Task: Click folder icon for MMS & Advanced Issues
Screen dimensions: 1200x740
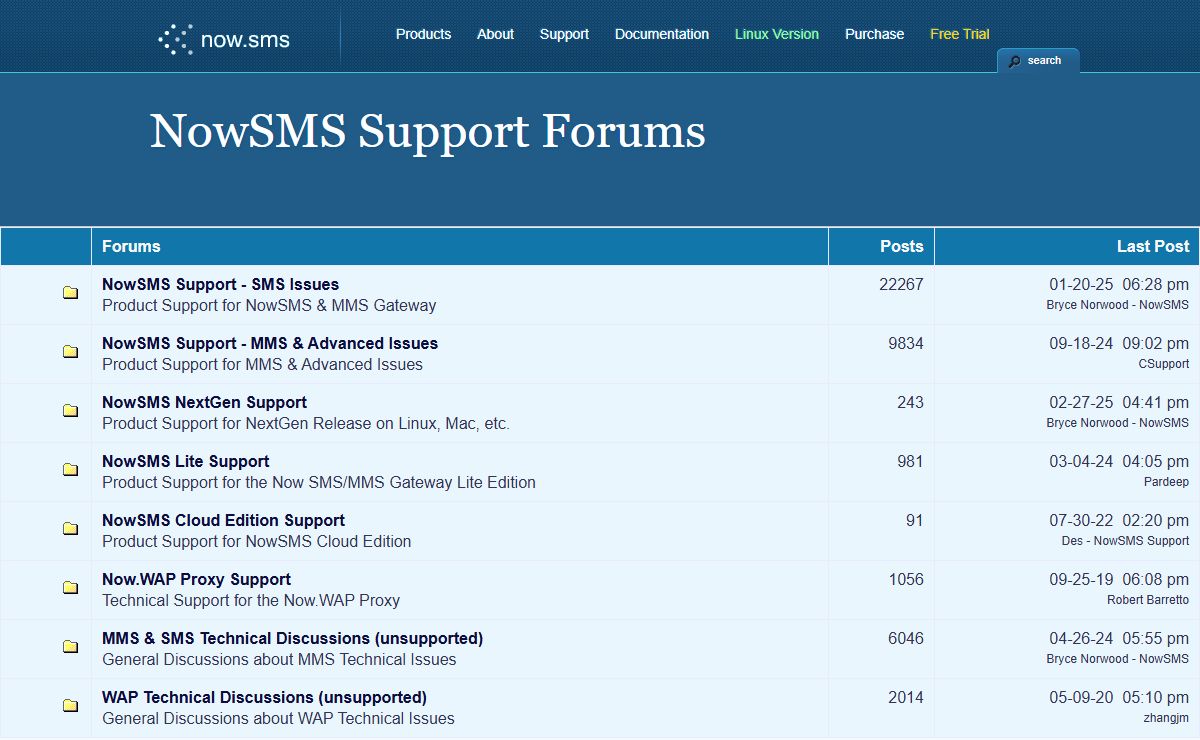Action: pos(71,352)
